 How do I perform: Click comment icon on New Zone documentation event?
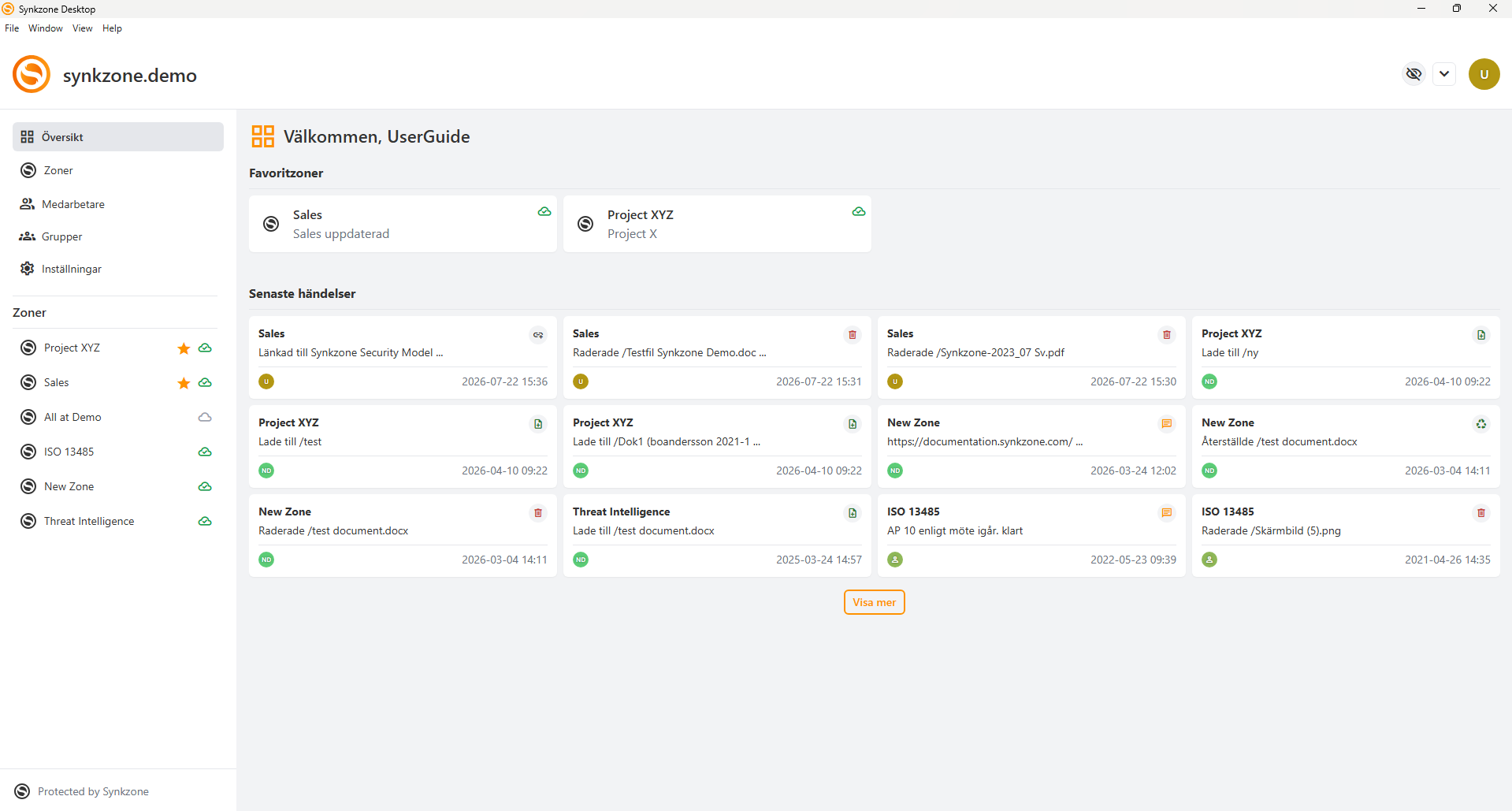(1167, 424)
